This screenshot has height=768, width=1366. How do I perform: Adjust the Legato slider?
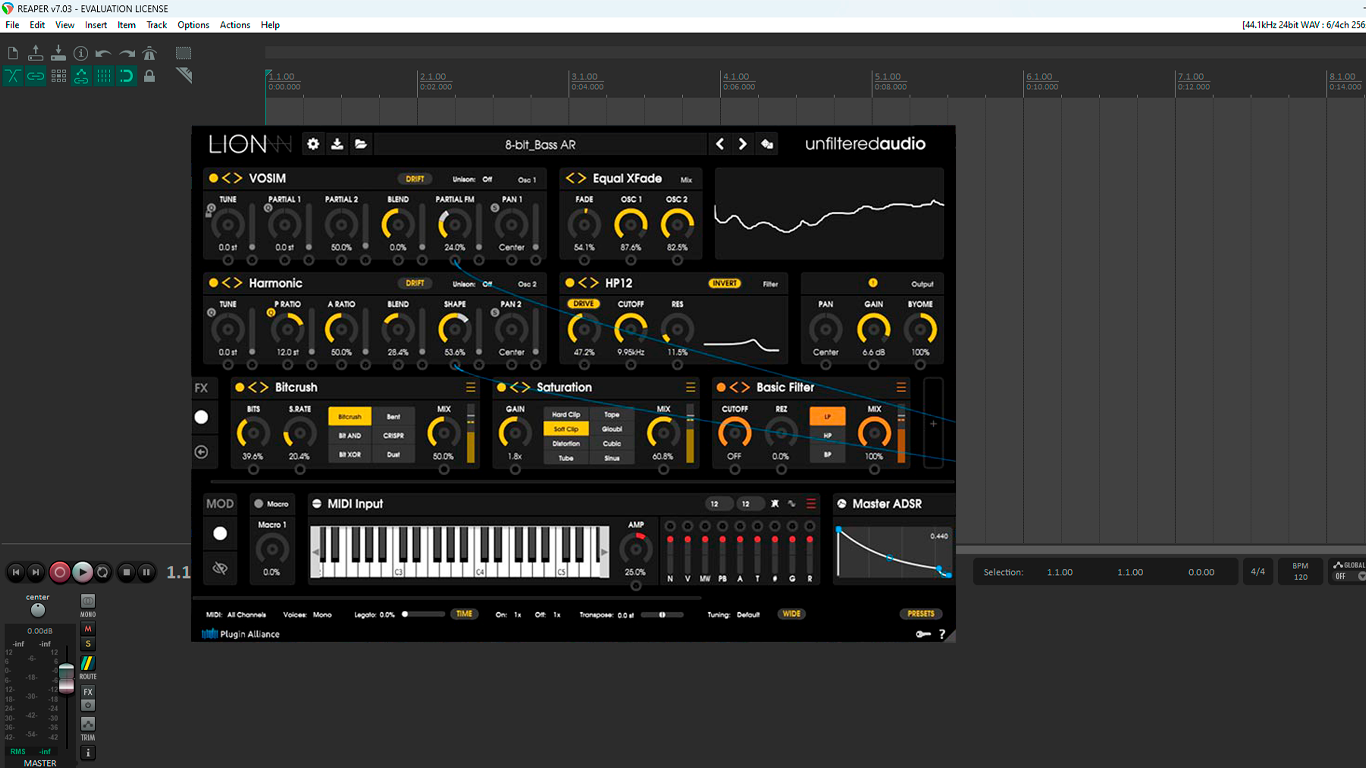tap(424, 614)
